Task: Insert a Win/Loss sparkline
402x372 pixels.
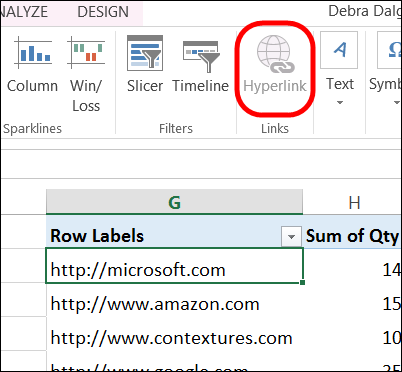Action: [86, 74]
